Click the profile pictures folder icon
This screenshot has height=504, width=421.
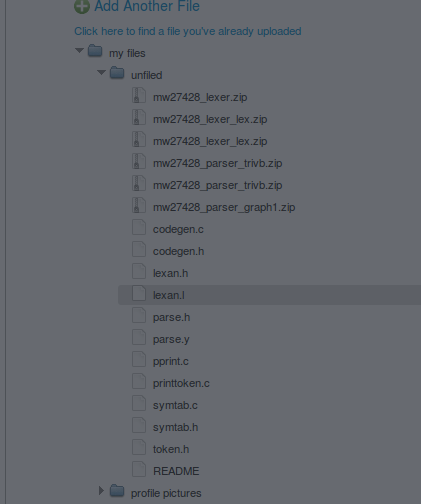pos(117,491)
